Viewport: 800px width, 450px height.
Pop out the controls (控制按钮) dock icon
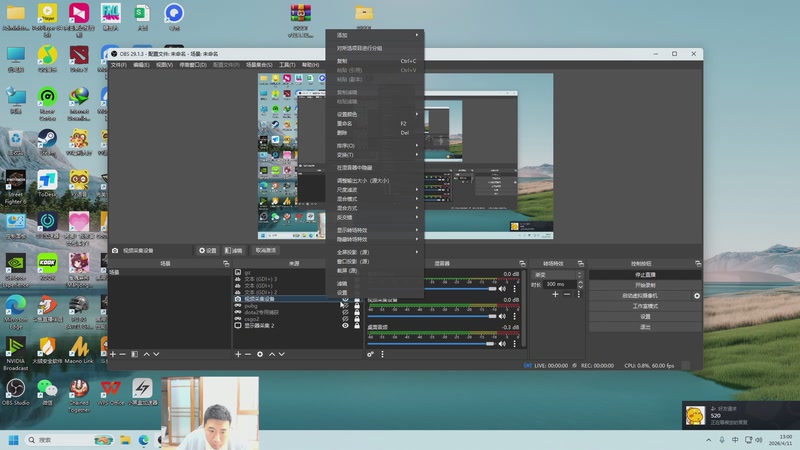click(x=698, y=264)
